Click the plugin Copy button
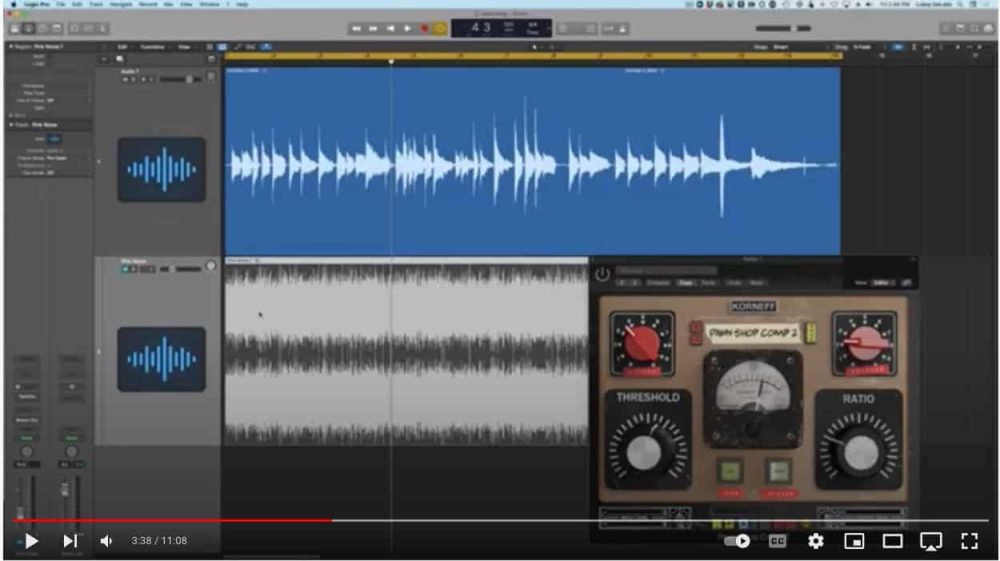Viewport: 1000px width, 561px height. [686, 282]
